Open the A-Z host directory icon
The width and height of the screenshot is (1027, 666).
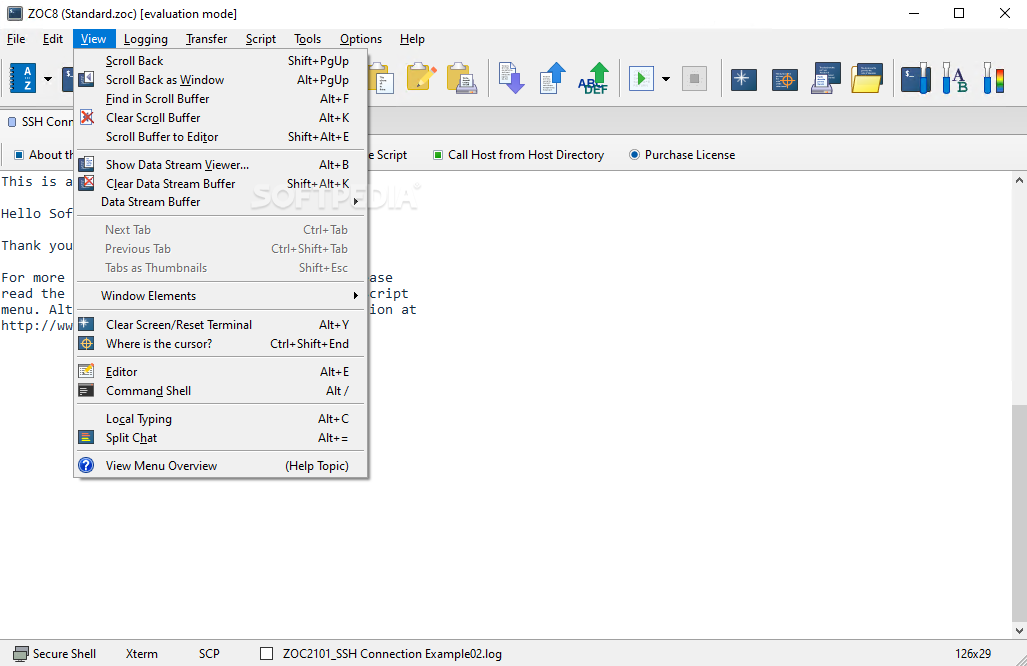click(x=23, y=79)
